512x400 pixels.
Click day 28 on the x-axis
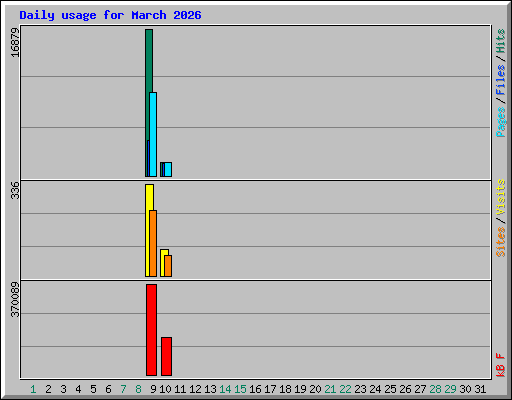point(435,389)
